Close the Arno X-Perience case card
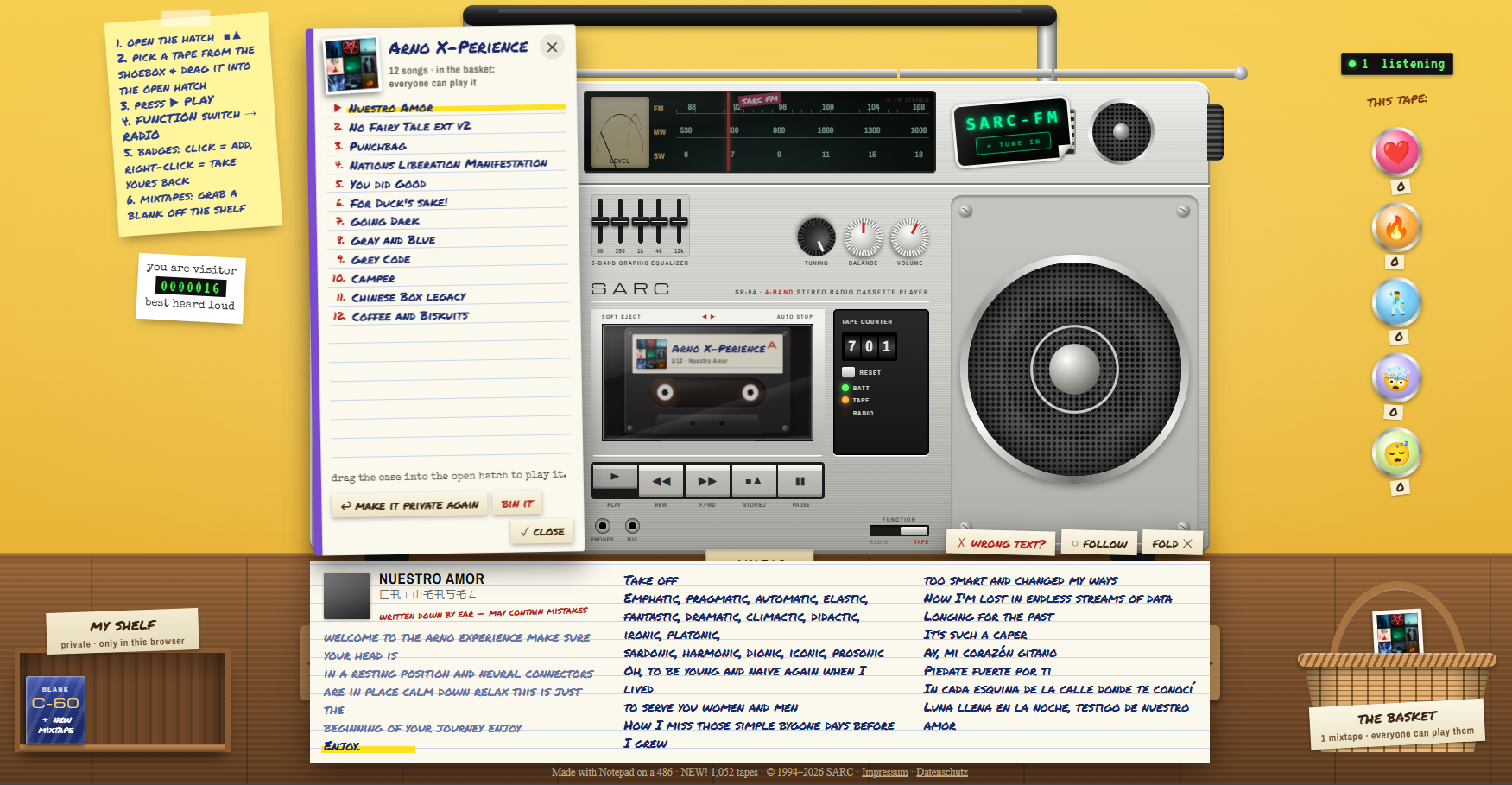This screenshot has height=785, width=1512. [x=552, y=47]
